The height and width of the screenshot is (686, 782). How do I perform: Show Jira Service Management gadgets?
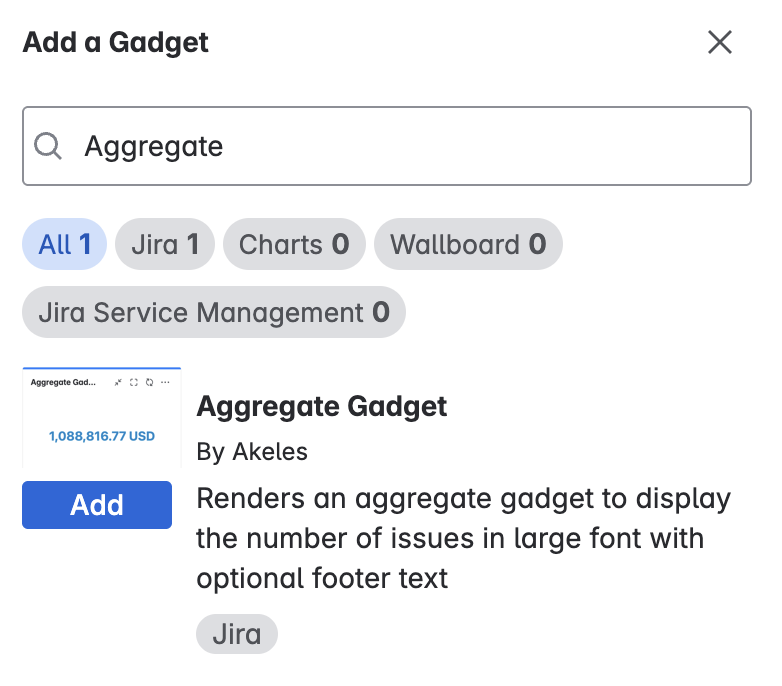tap(214, 313)
